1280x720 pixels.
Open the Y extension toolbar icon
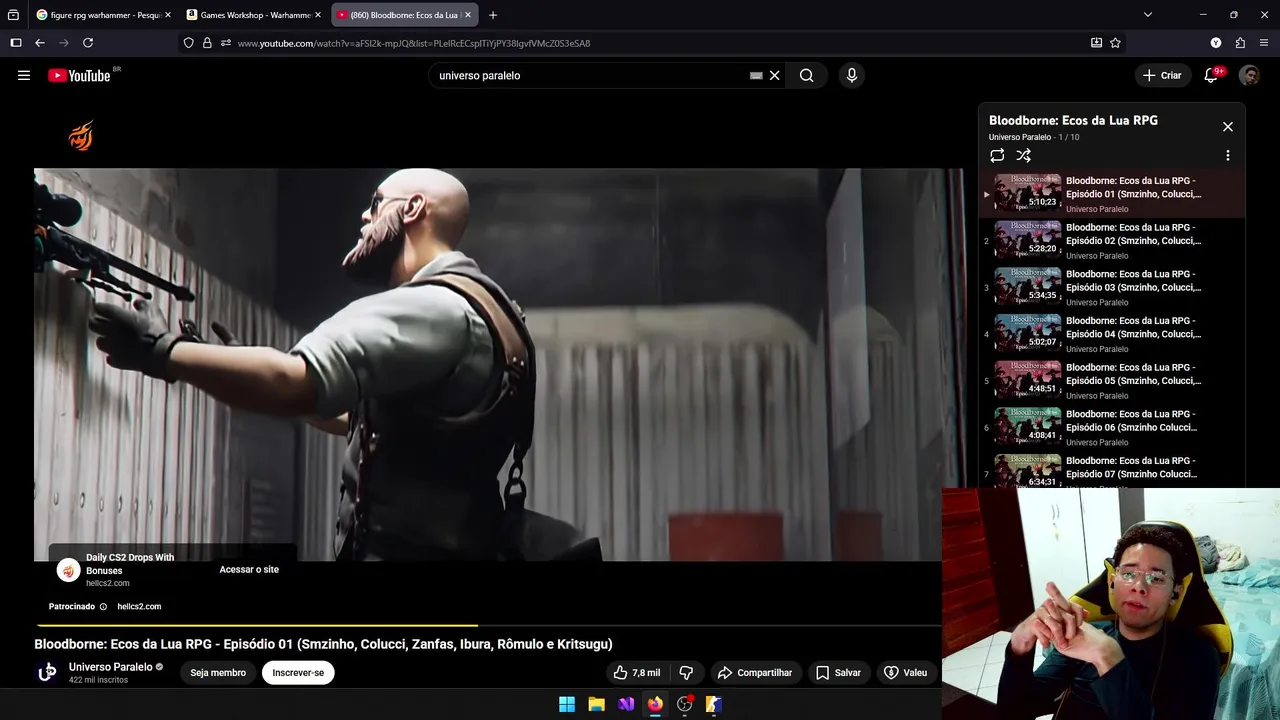(x=1216, y=43)
